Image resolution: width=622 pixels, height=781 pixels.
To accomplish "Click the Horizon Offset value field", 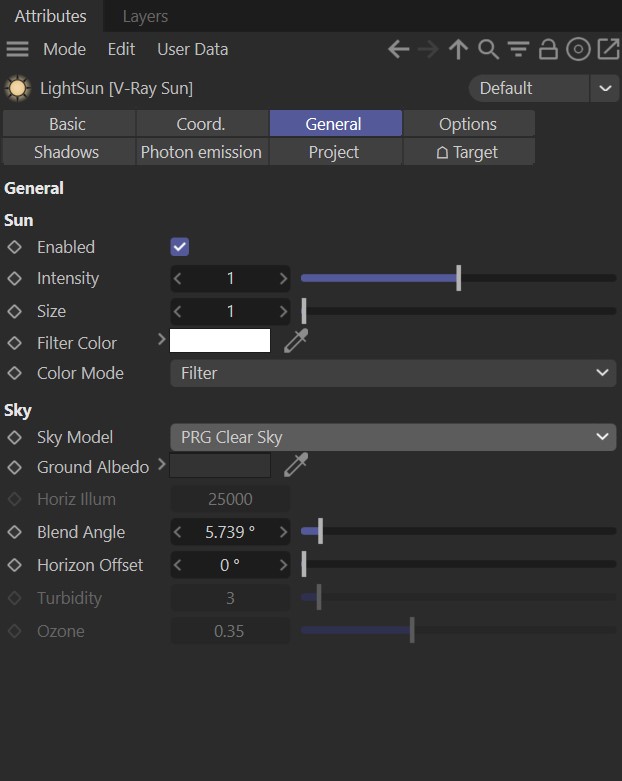I will pos(230,565).
